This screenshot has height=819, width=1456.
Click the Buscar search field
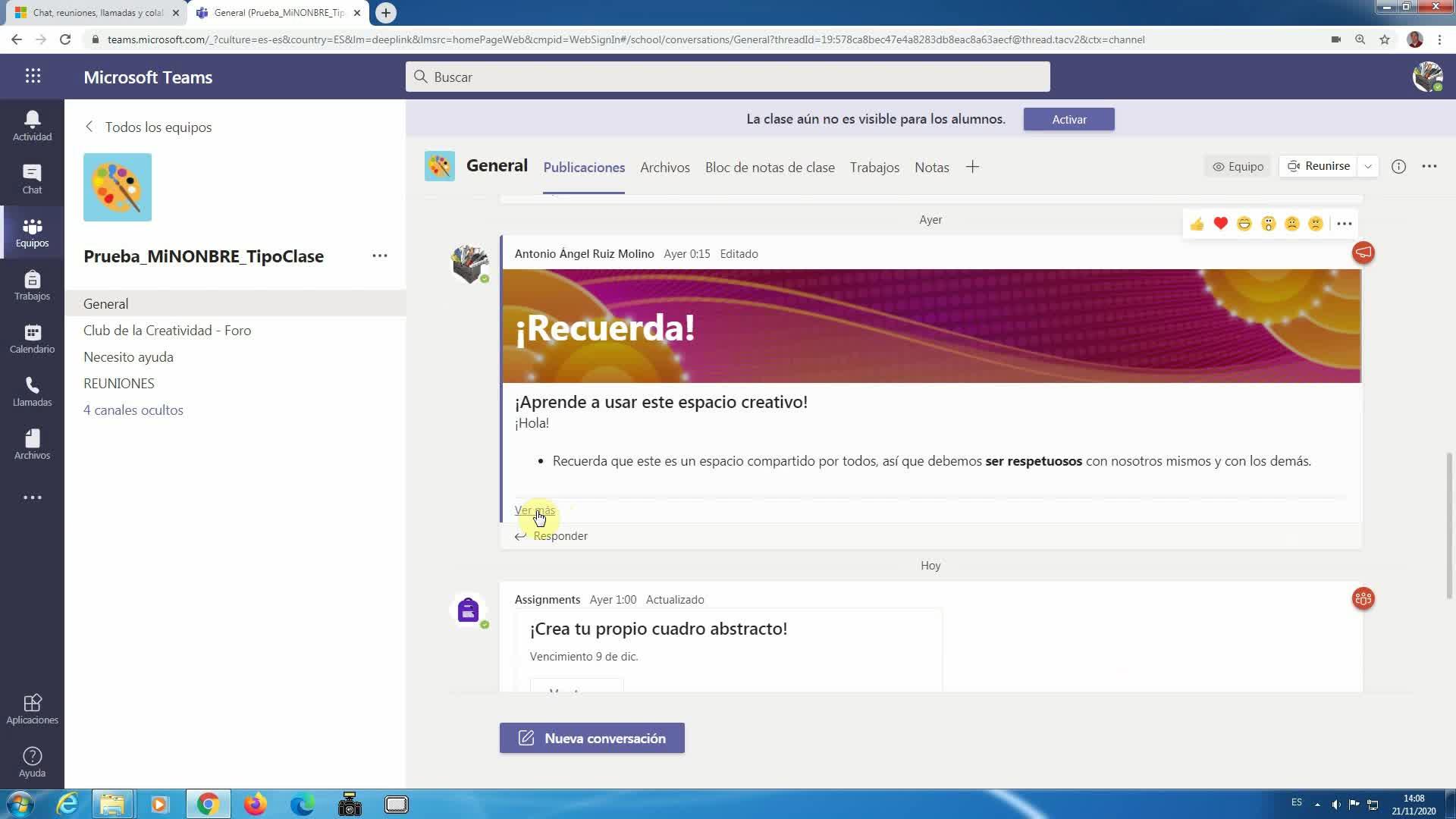pyautogui.click(x=727, y=77)
